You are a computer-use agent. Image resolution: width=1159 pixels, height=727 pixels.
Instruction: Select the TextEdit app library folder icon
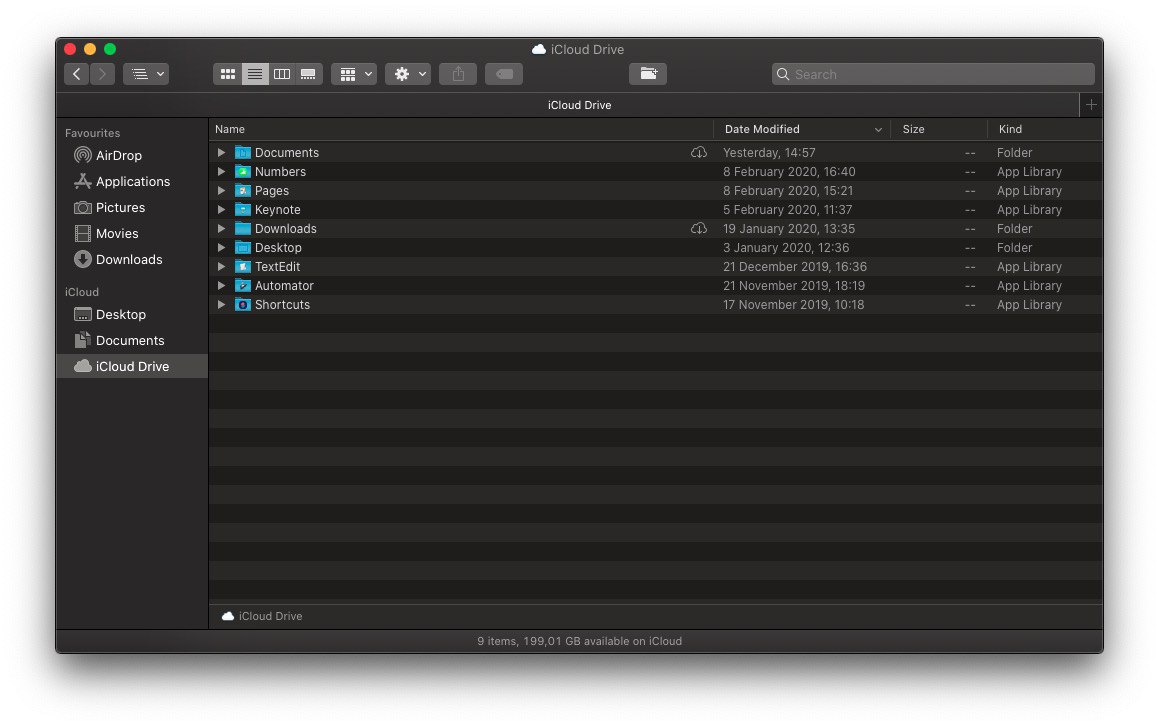(242, 267)
